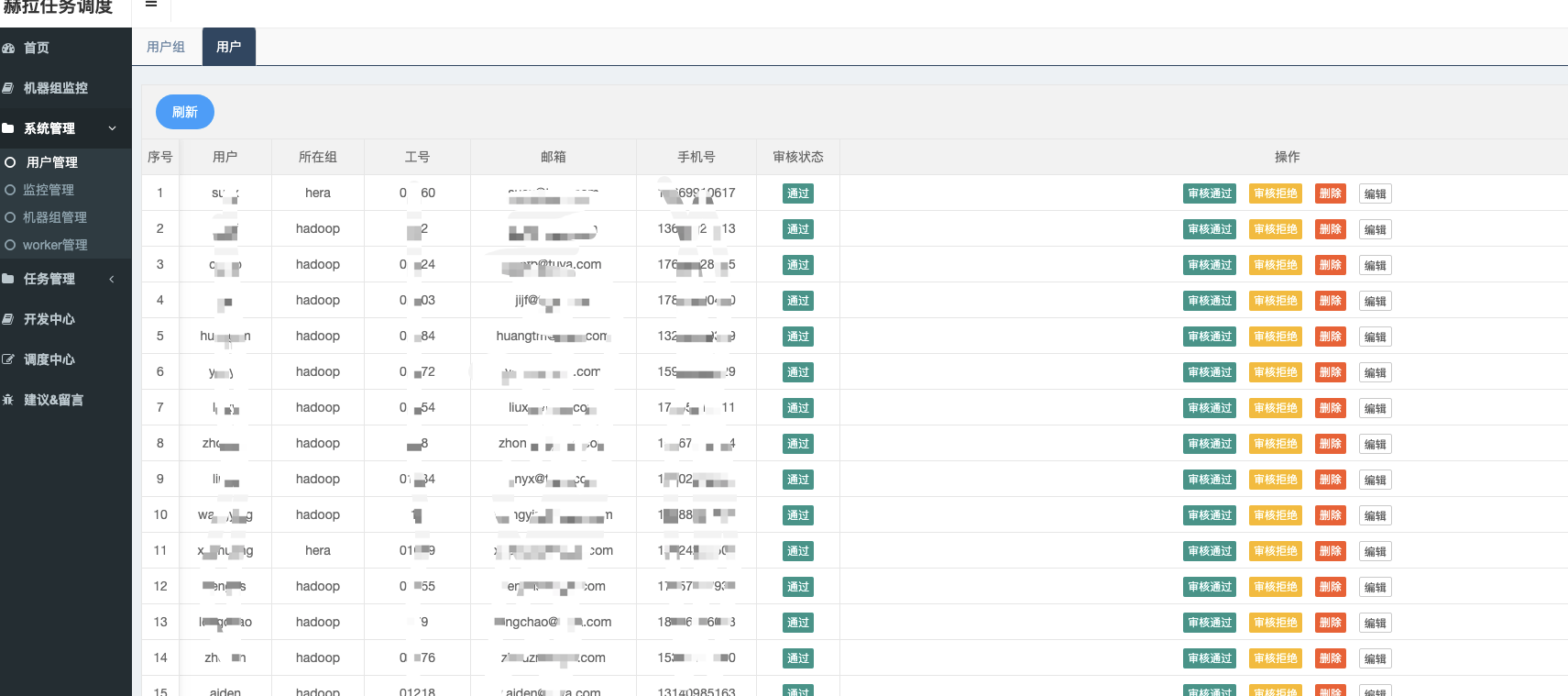The width and height of the screenshot is (1568, 696).
Task: Click the 通过 status badge in row 5
Action: tap(798, 337)
